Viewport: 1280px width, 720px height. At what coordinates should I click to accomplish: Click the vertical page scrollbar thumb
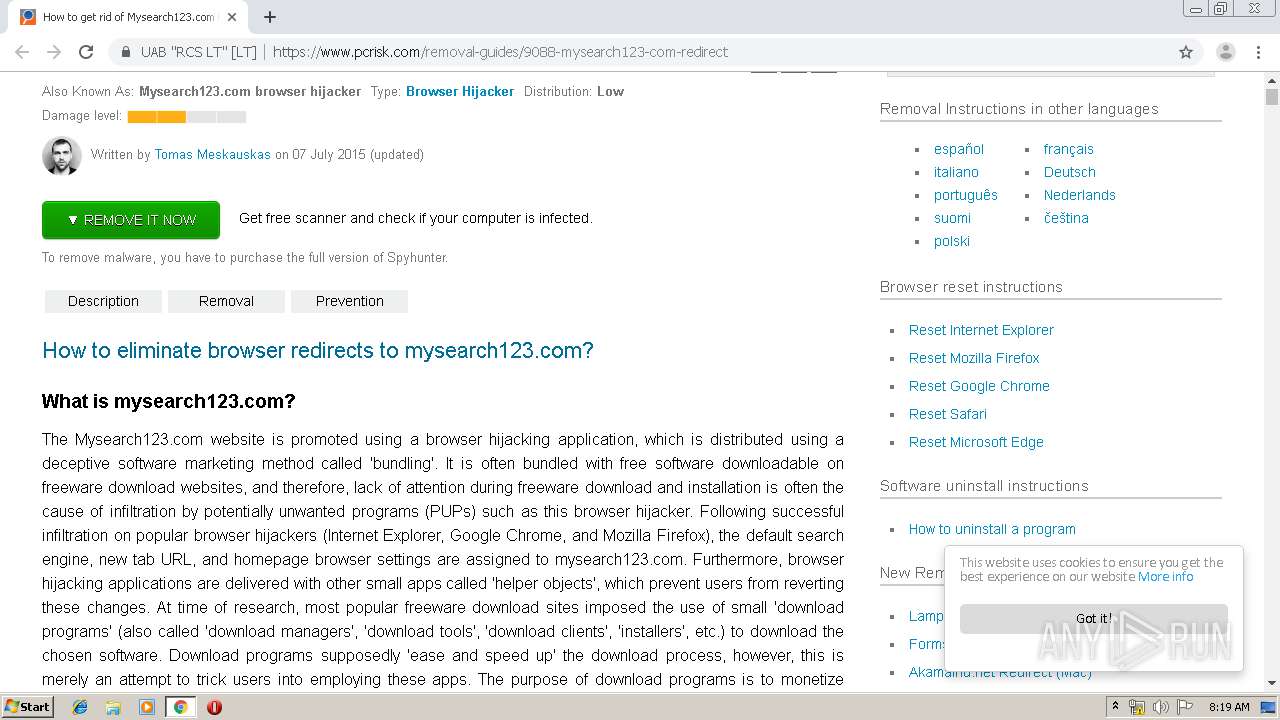(1271, 96)
